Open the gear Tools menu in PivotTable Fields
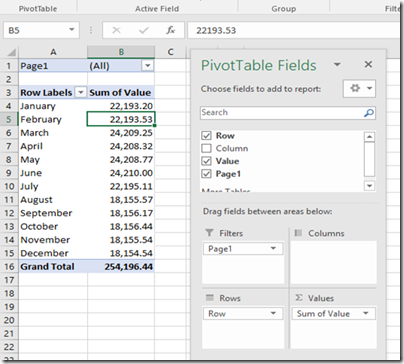This screenshot has width=404, height=364. pyautogui.click(x=359, y=88)
